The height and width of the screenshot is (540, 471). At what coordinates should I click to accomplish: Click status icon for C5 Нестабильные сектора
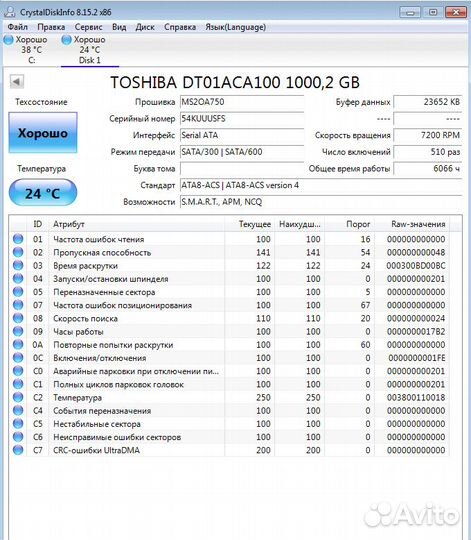[18, 424]
